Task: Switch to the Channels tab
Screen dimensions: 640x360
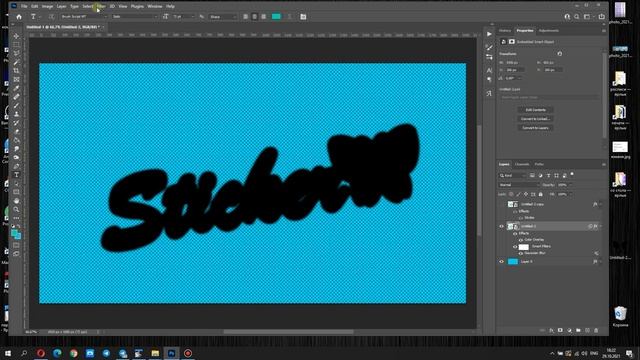Action: (522, 164)
